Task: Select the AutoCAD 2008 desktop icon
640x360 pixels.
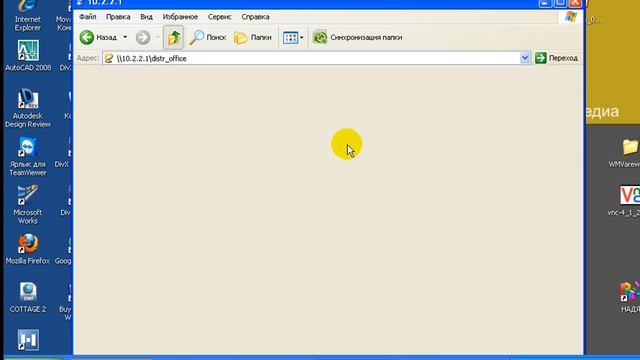Action: 28,56
